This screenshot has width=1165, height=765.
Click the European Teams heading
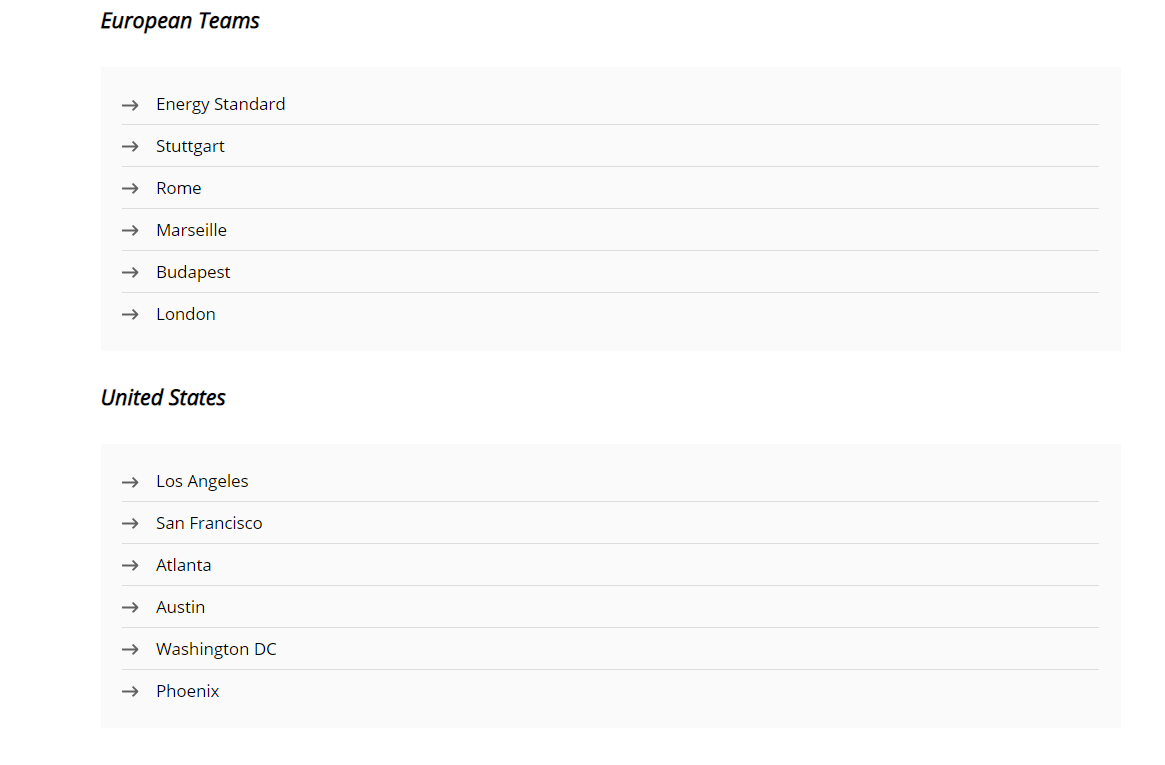tap(180, 21)
